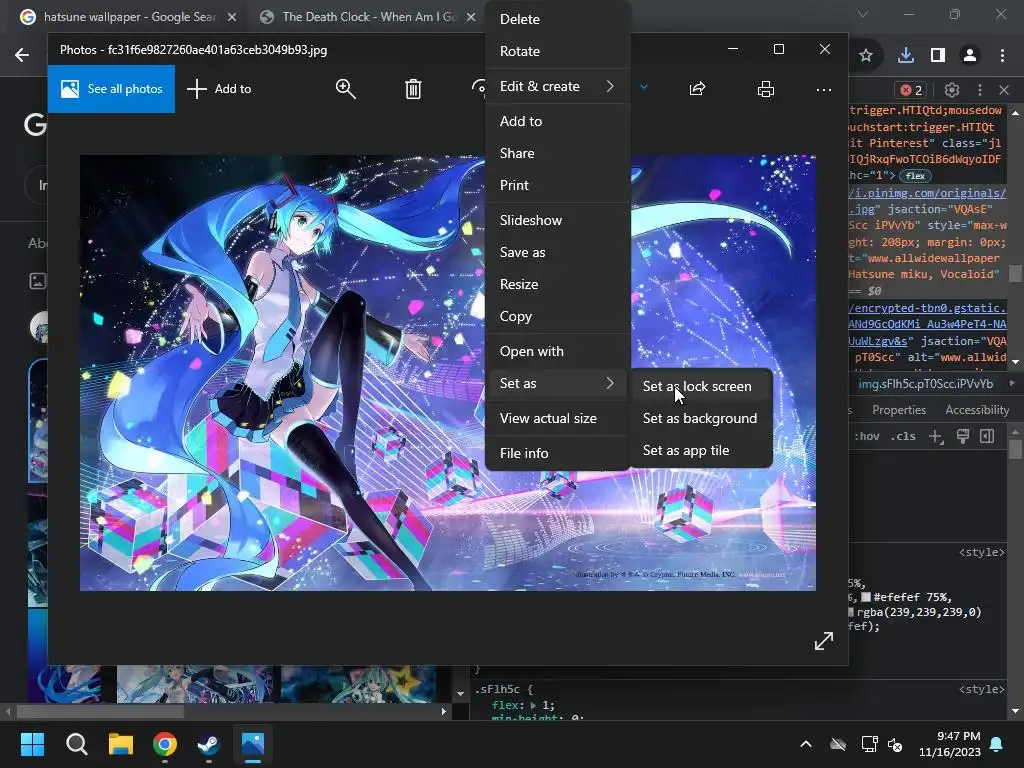Select Rotate from the context menu
The height and width of the screenshot is (768, 1024).
(558, 51)
